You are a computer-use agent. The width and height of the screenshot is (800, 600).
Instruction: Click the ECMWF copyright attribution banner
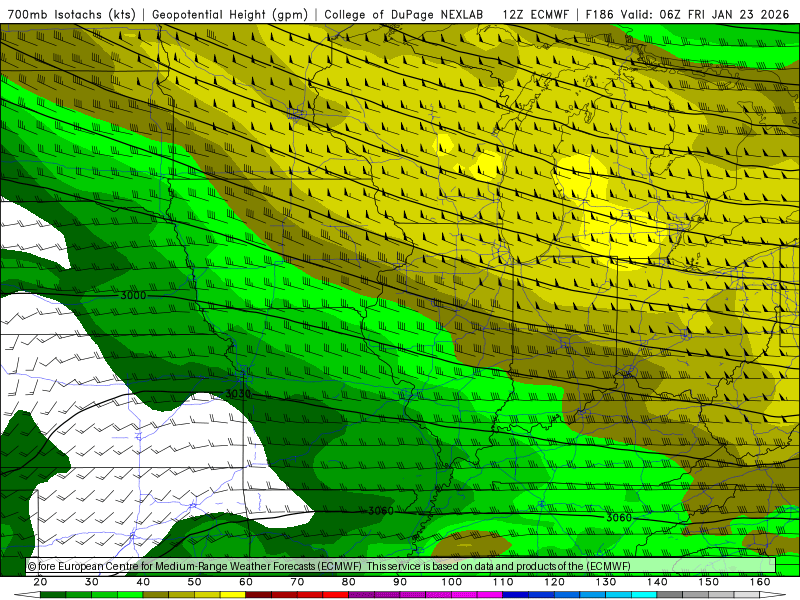click(x=401, y=566)
